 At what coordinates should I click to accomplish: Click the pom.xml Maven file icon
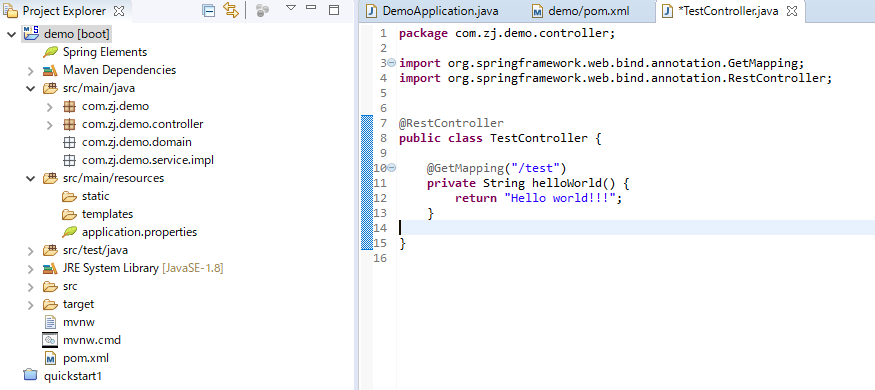pos(50,358)
